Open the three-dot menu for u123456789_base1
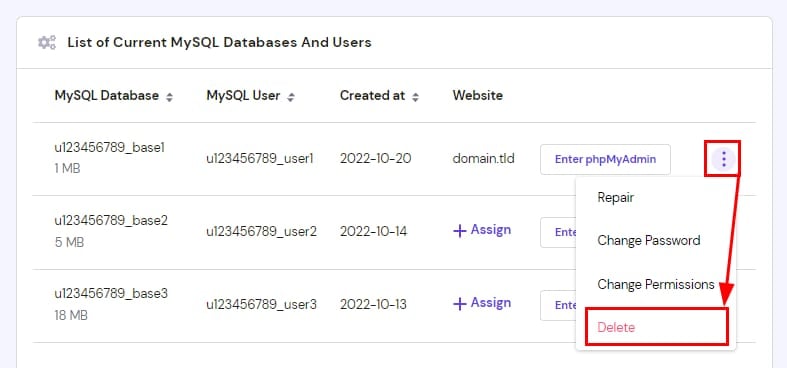787x368 pixels. coord(723,159)
